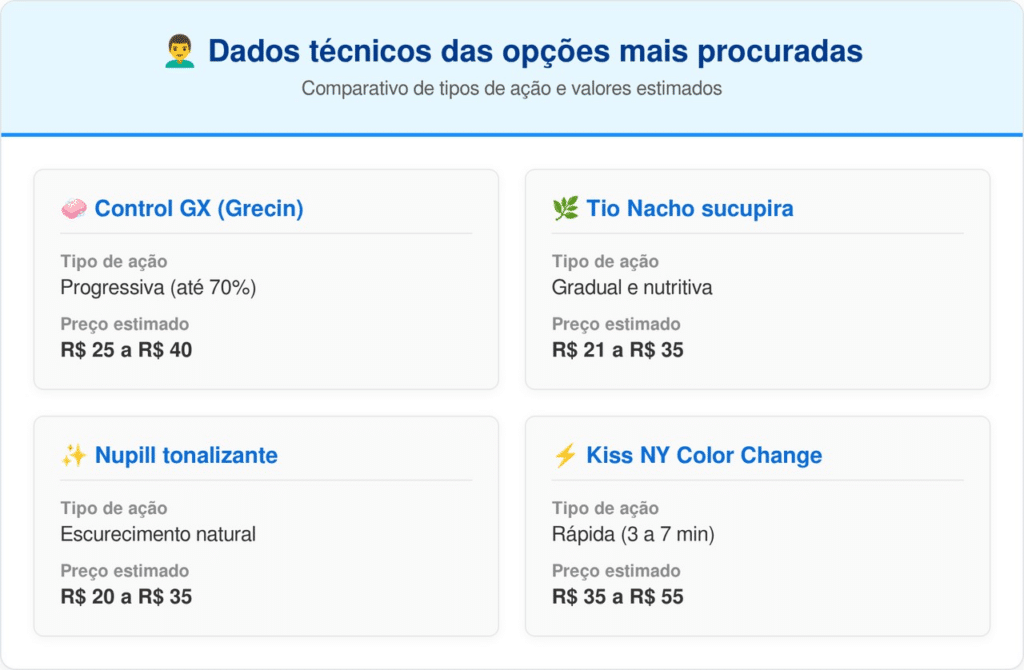Screen dimensions: 1024x670
Task: Click the price R$ 25 a R$ 40
Action: click(x=126, y=350)
